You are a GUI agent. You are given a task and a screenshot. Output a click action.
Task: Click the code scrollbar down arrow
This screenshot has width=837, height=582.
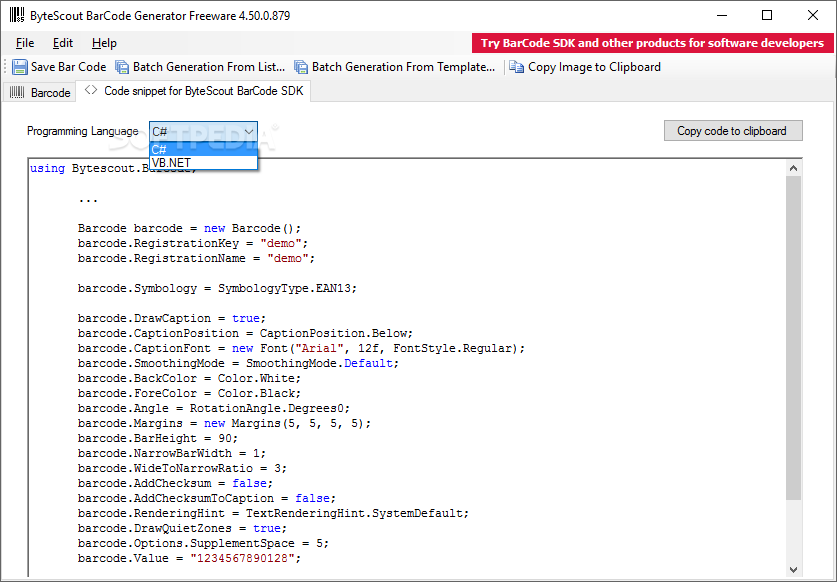coord(793,570)
